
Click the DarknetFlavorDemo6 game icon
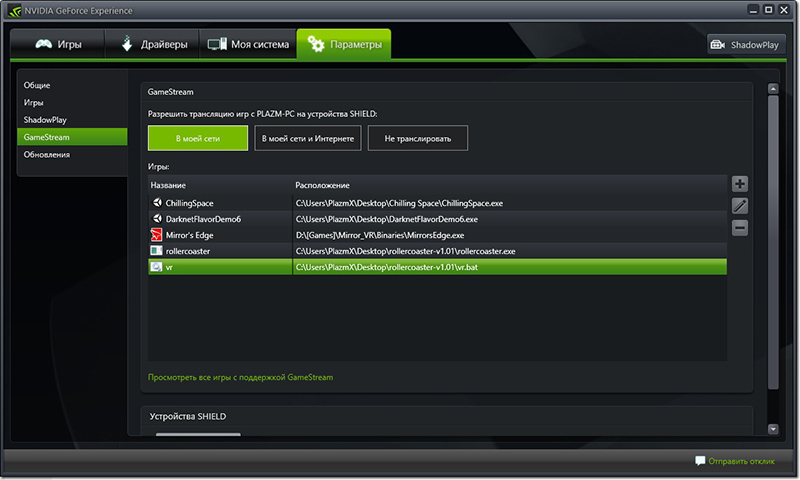click(x=157, y=219)
